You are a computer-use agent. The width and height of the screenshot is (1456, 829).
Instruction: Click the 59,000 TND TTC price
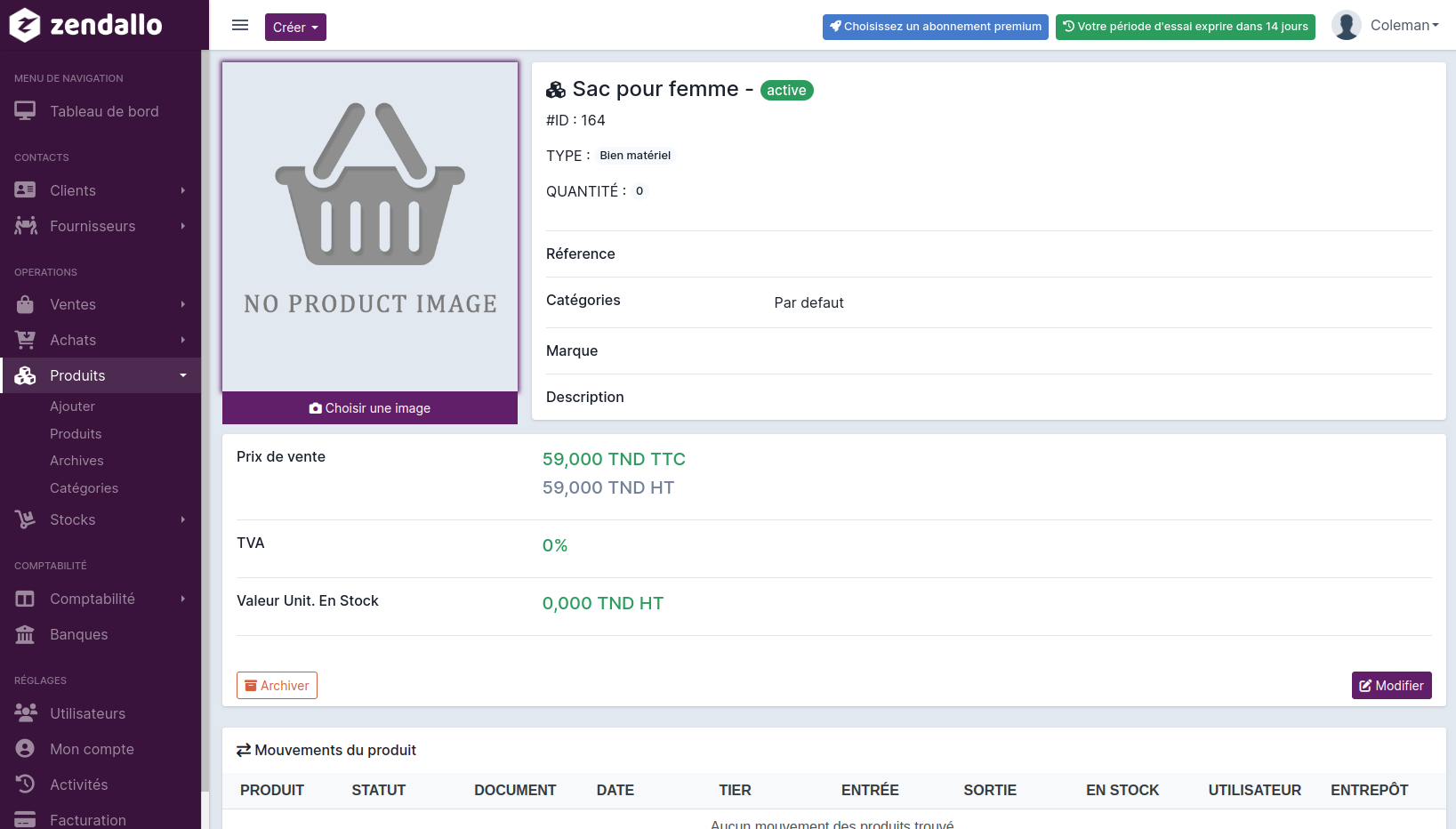[x=614, y=459]
